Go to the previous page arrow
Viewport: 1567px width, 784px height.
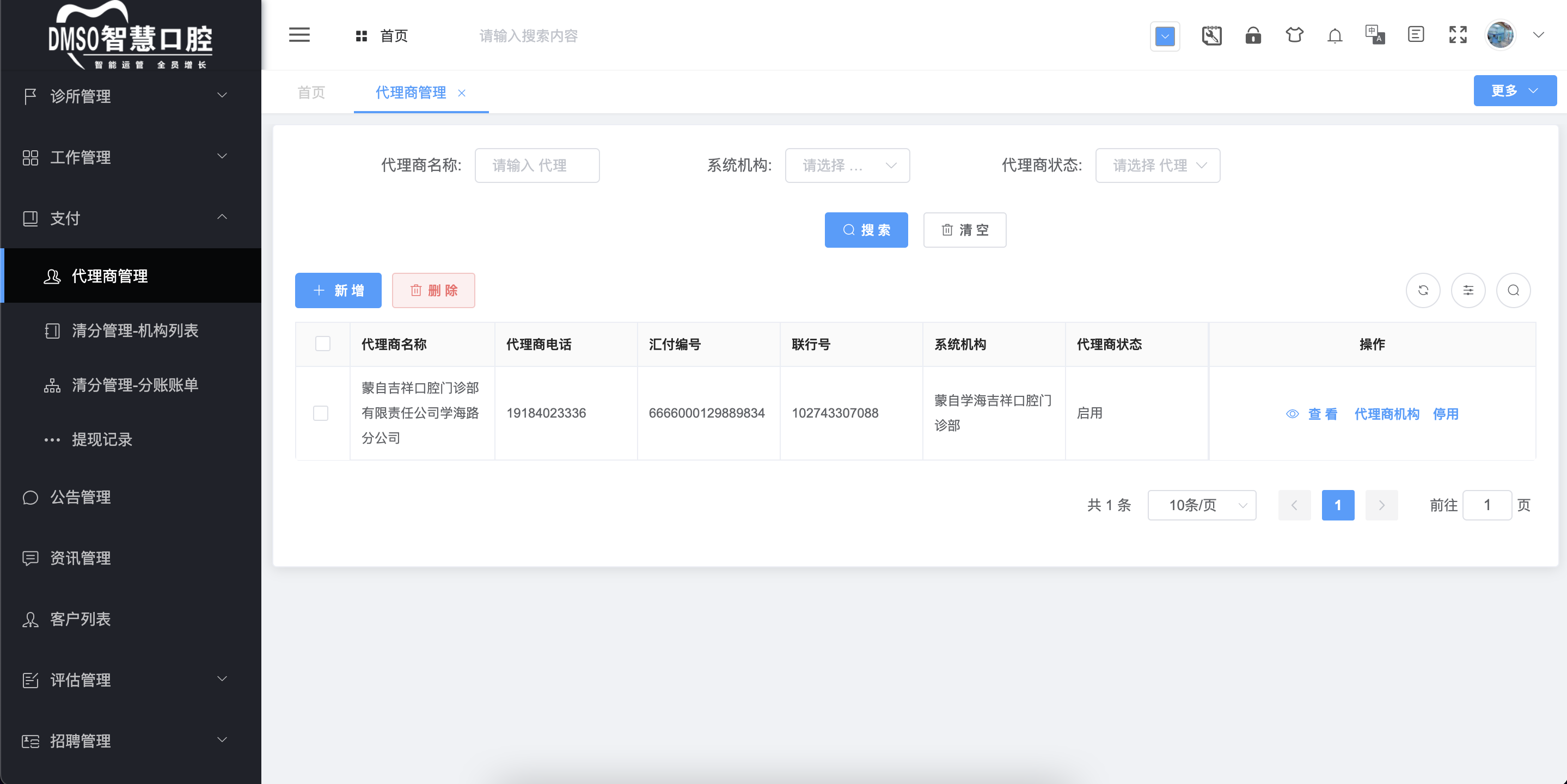(1294, 505)
